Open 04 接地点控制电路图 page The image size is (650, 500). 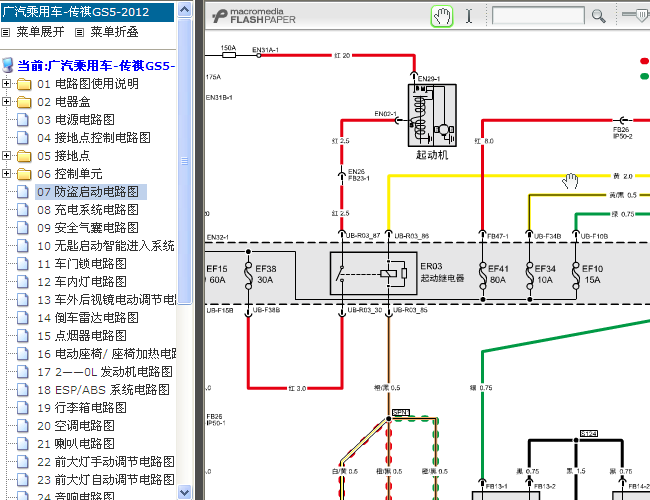94,138
